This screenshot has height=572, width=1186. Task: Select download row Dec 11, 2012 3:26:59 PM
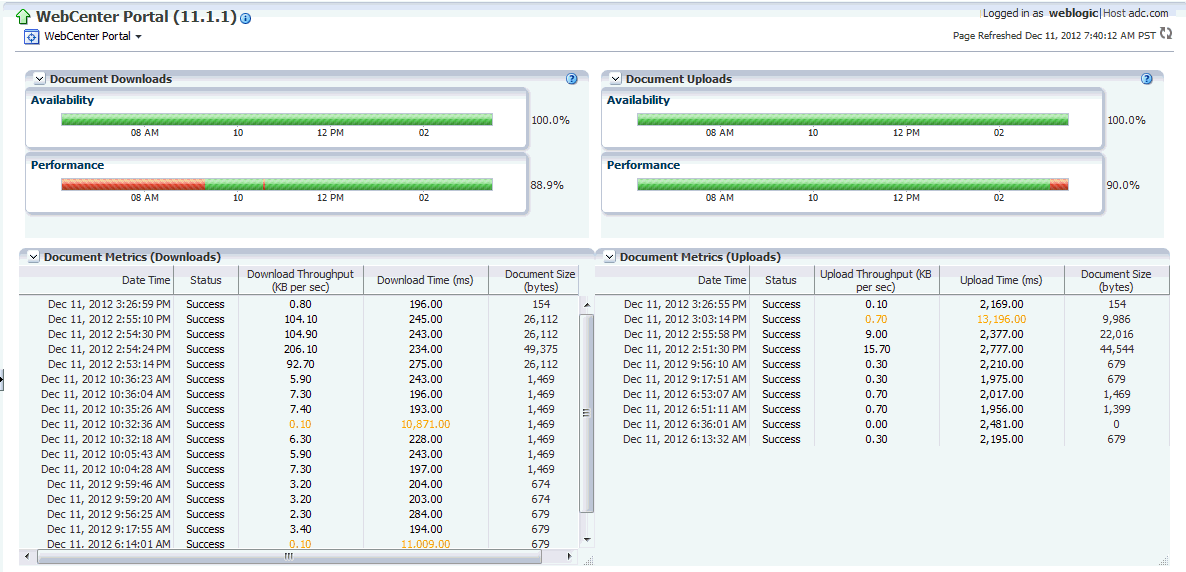299,304
